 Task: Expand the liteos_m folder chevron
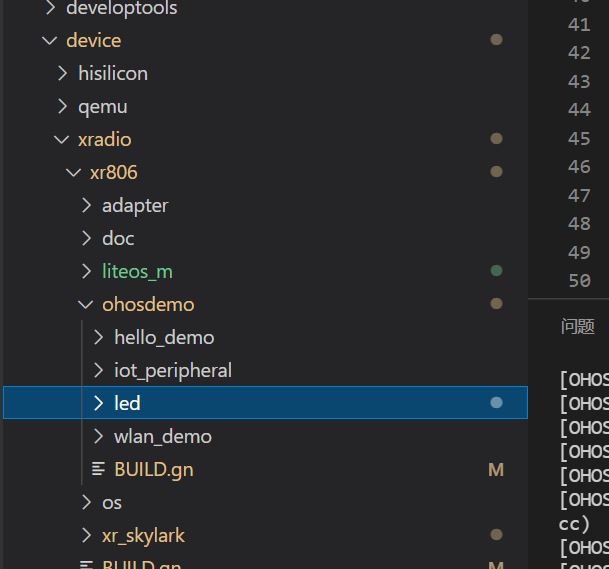86,271
